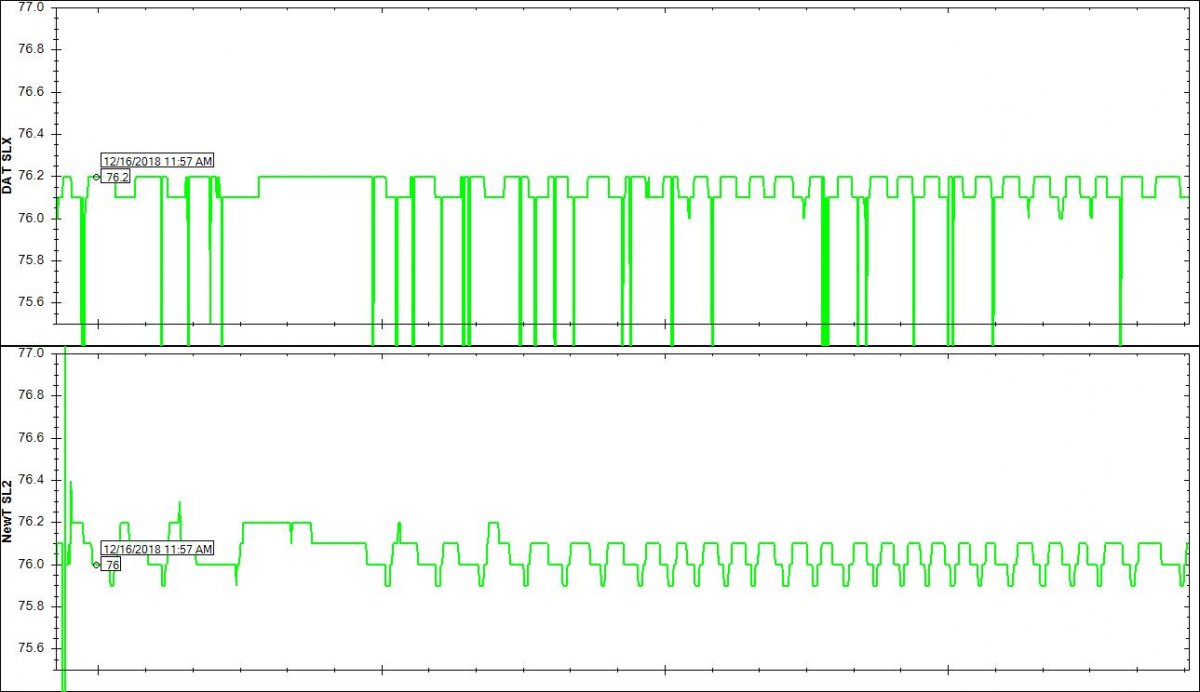Click the data point marker on the NewT SL2 chart

(96, 564)
